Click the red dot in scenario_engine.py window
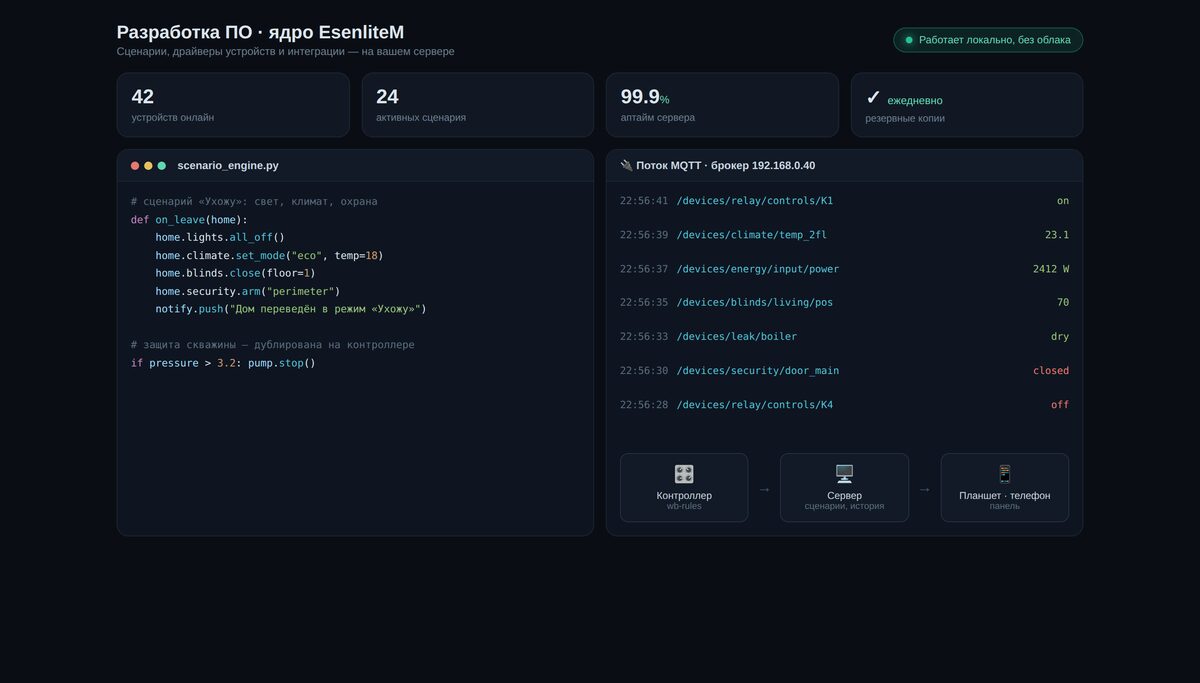Screen dimensions: 1200x683 coord(135,166)
